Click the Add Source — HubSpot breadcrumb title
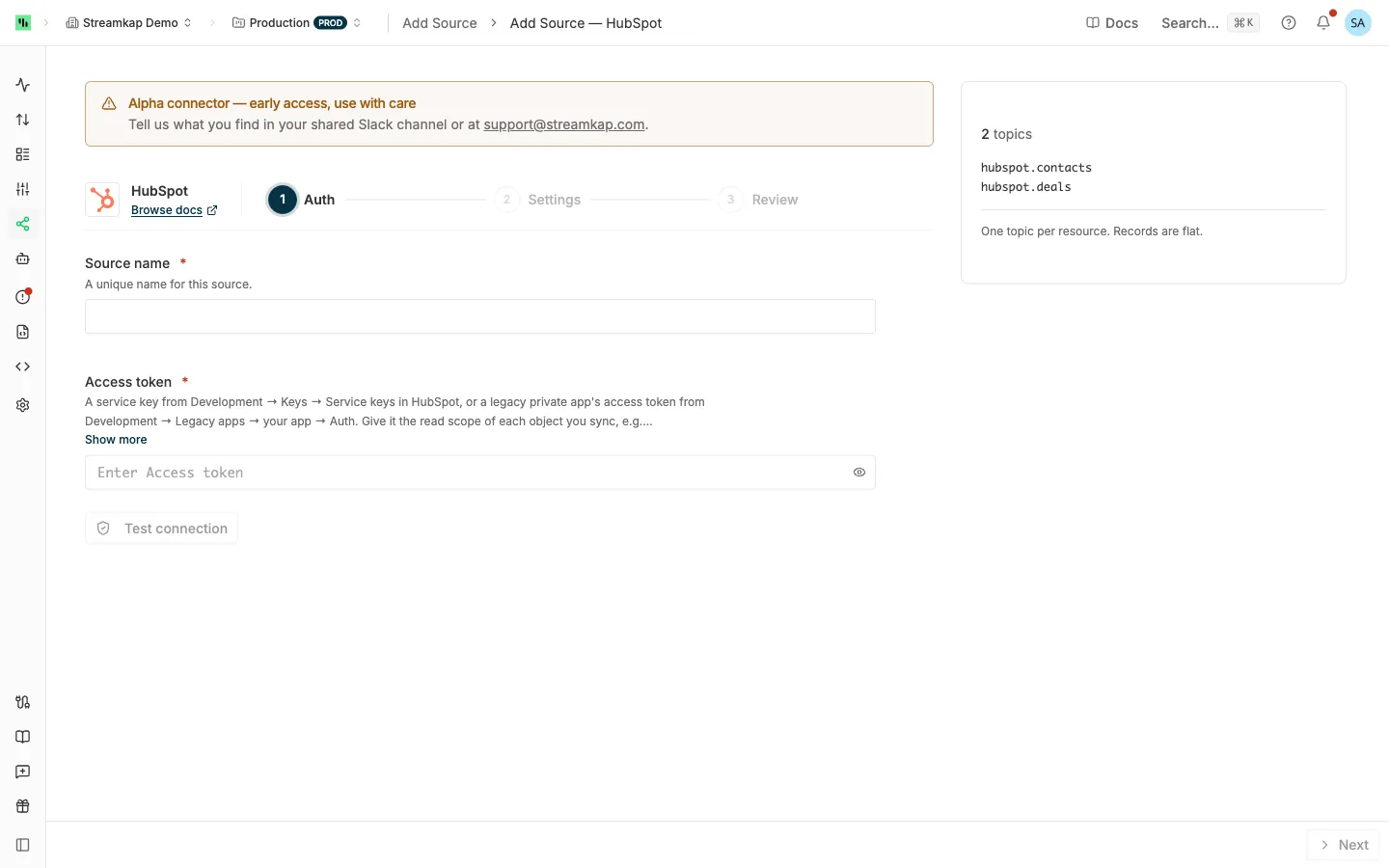The image size is (1389, 868). (x=586, y=23)
